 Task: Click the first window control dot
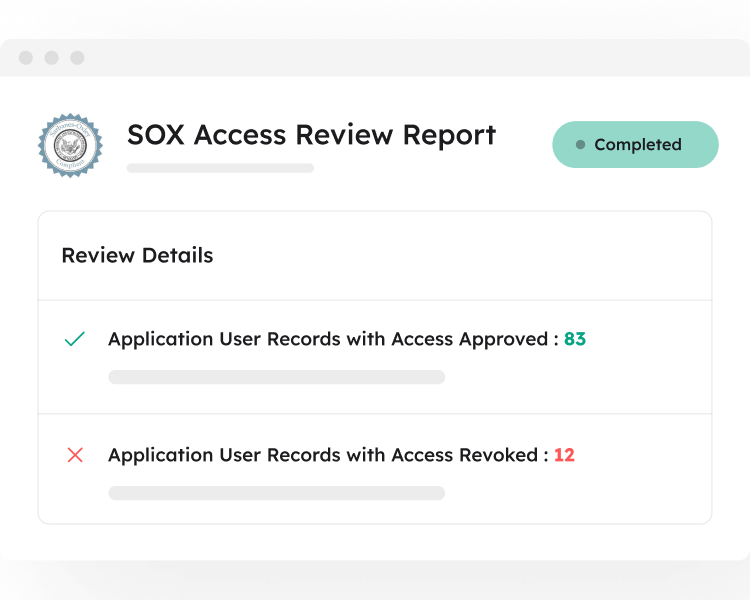click(x=26, y=57)
